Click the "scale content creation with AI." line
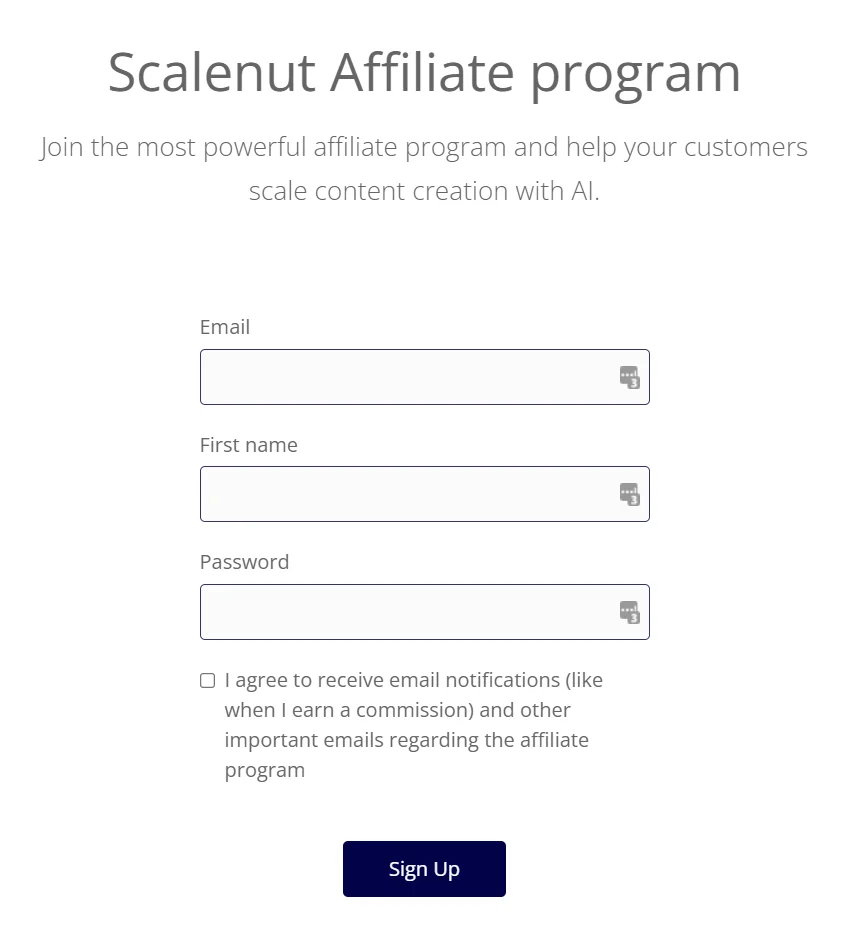This screenshot has height=927, width=847. coord(424,191)
